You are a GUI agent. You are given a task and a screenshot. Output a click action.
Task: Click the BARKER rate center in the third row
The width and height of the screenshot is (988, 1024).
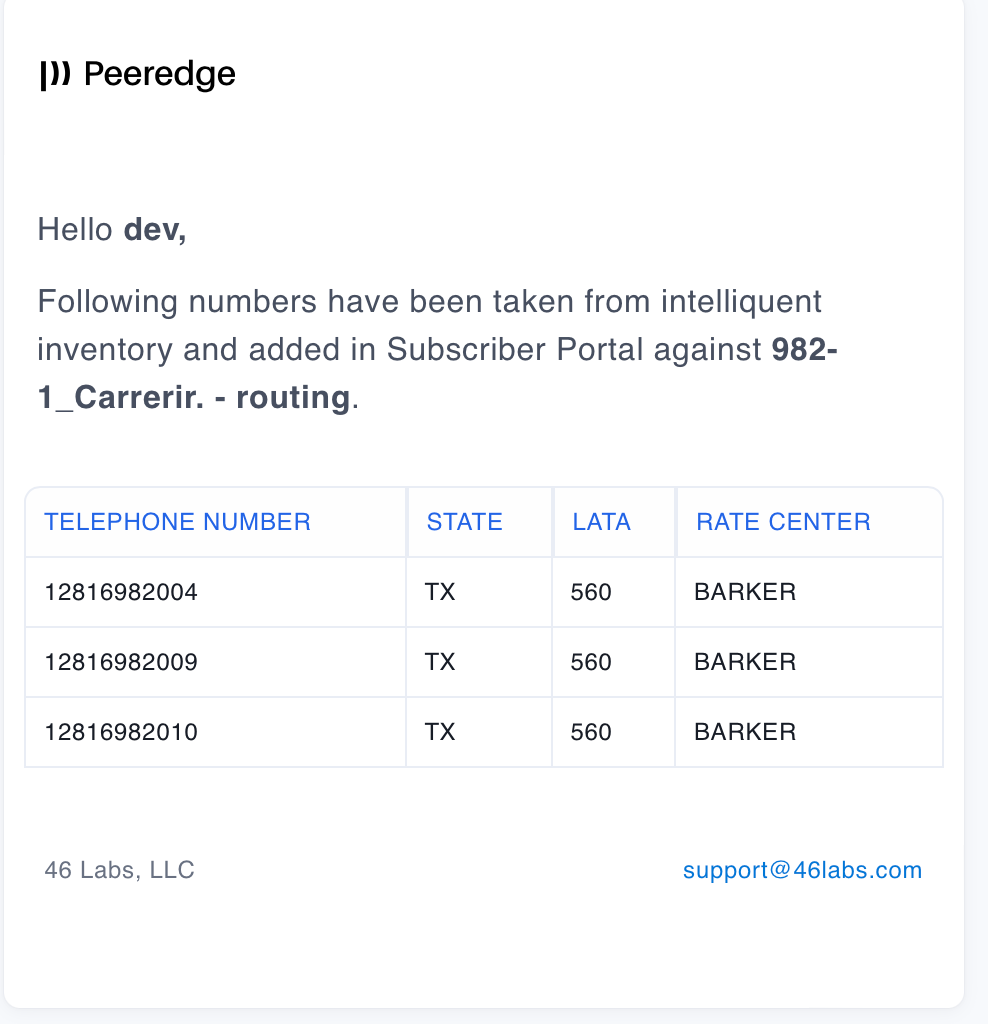click(x=745, y=732)
